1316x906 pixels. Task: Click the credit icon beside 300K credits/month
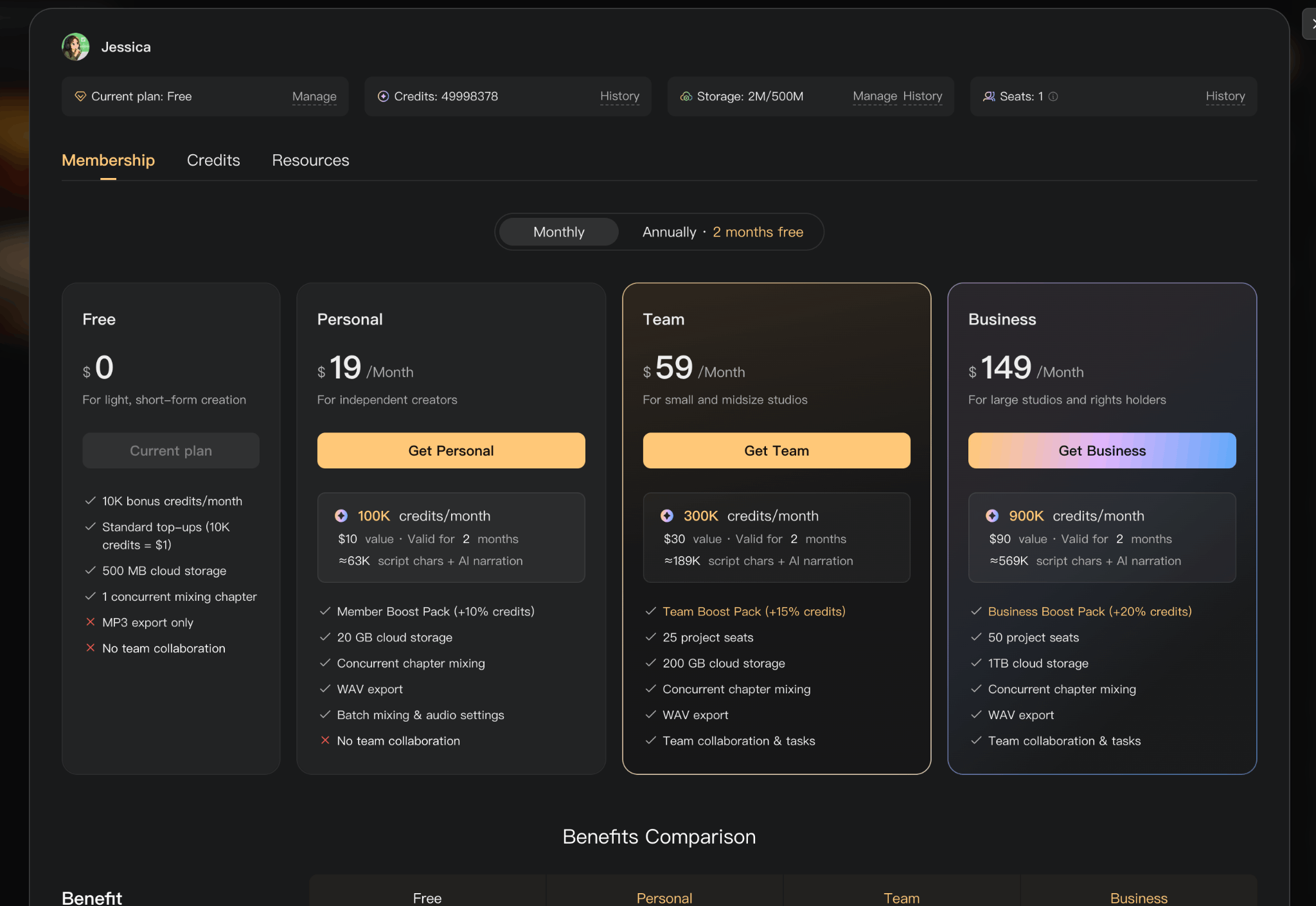(x=667, y=516)
